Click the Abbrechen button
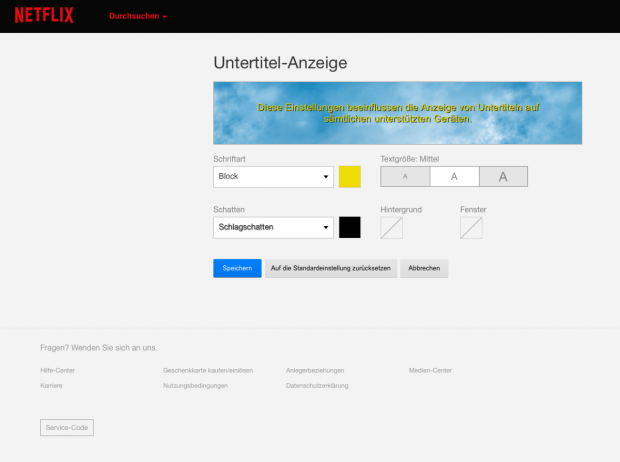This screenshot has height=462, width=620. point(424,269)
